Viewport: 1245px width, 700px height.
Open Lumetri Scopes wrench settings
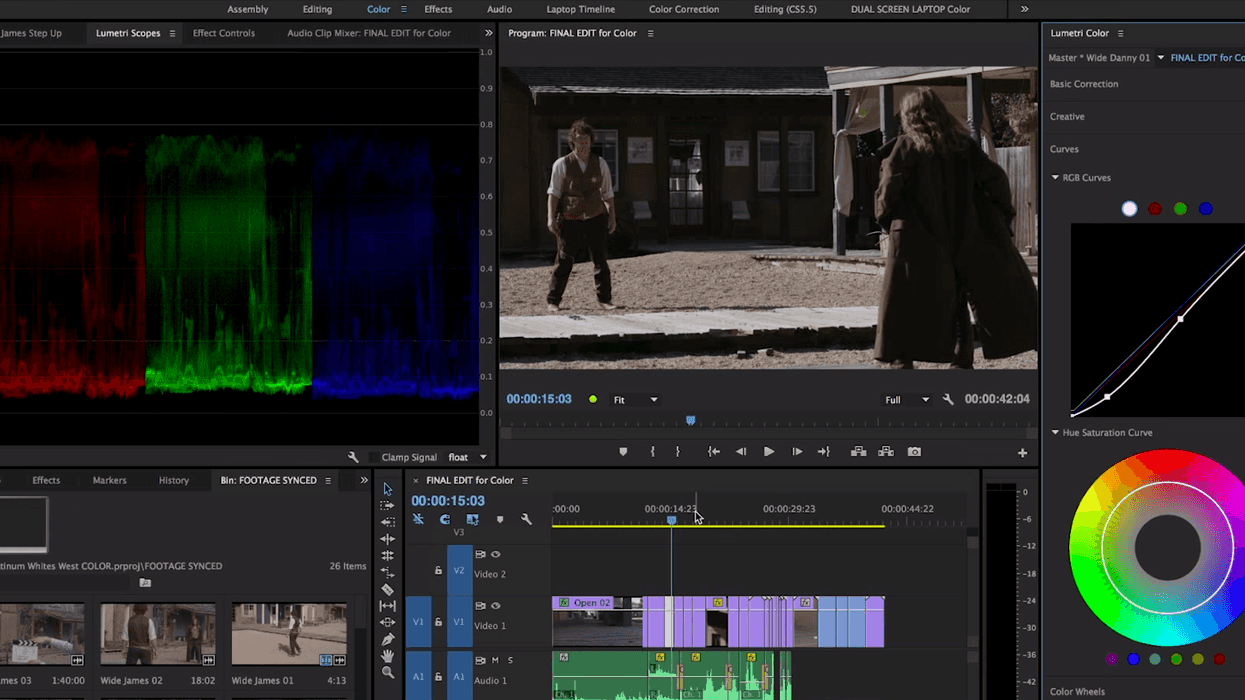pyautogui.click(x=353, y=457)
